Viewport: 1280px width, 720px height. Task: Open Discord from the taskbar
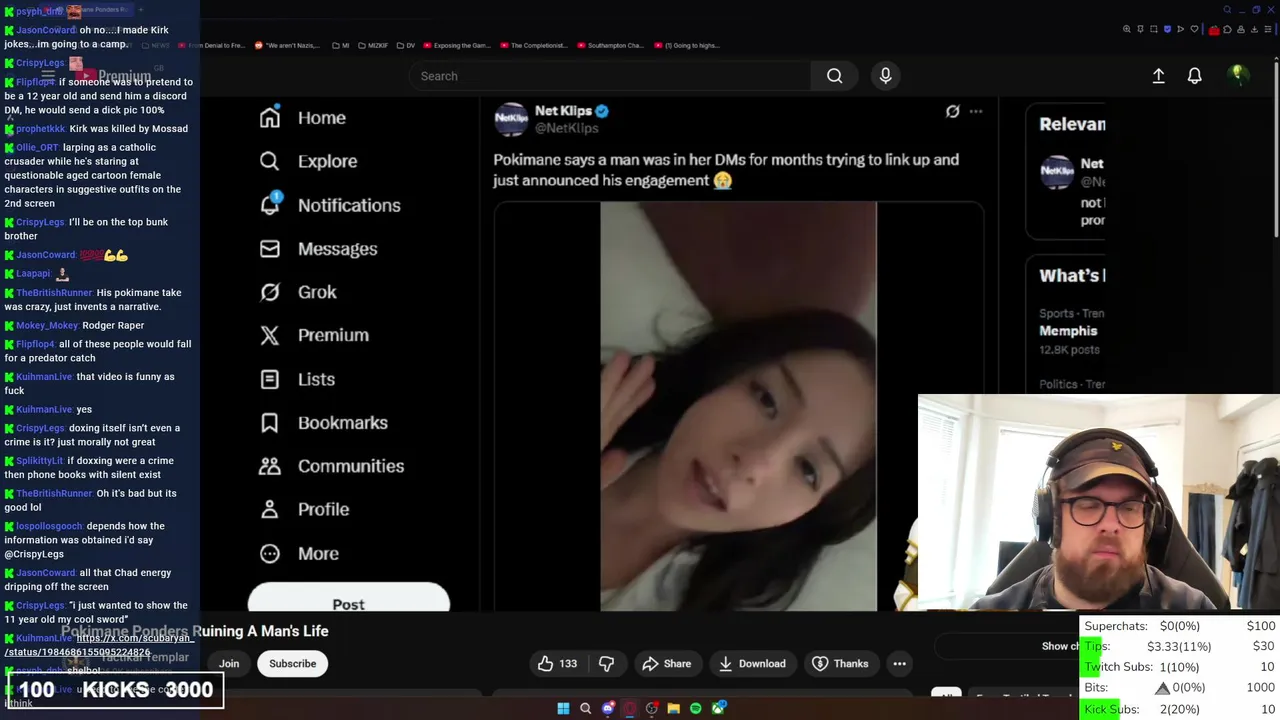click(x=607, y=708)
